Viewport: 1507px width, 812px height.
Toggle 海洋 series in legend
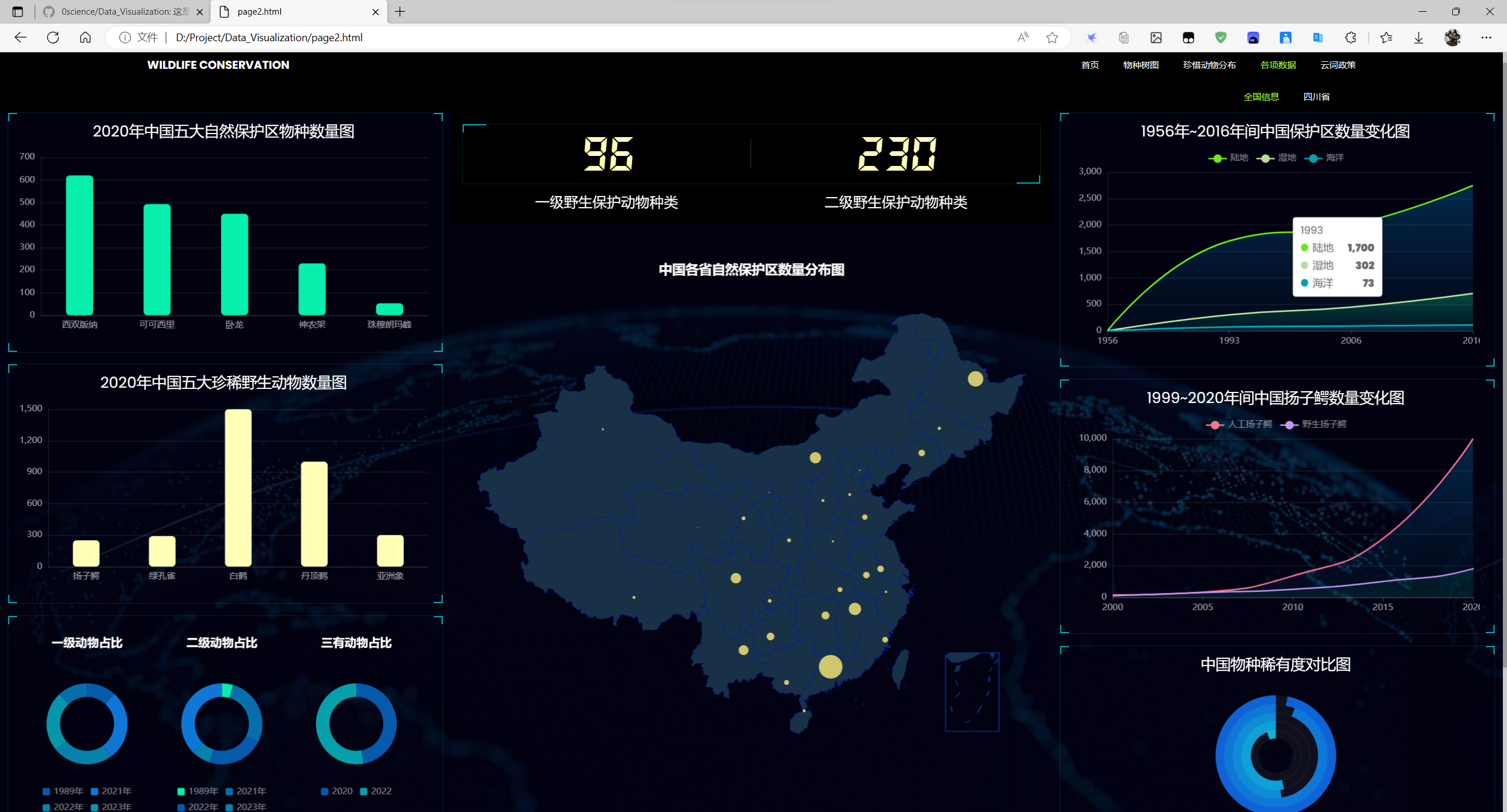click(x=1325, y=158)
